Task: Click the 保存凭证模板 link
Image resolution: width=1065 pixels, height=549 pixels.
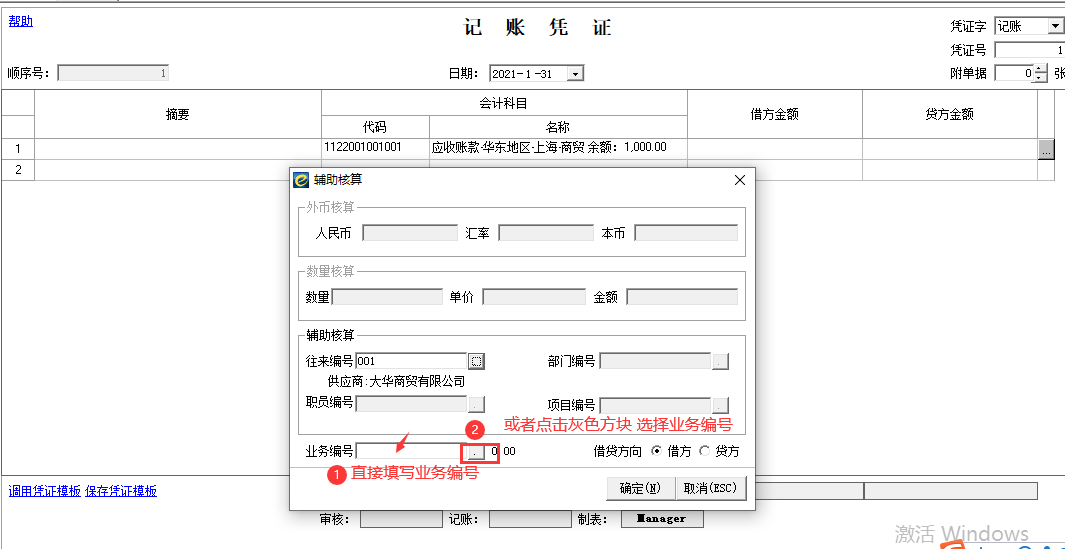Action: click(x=121, y=491)
